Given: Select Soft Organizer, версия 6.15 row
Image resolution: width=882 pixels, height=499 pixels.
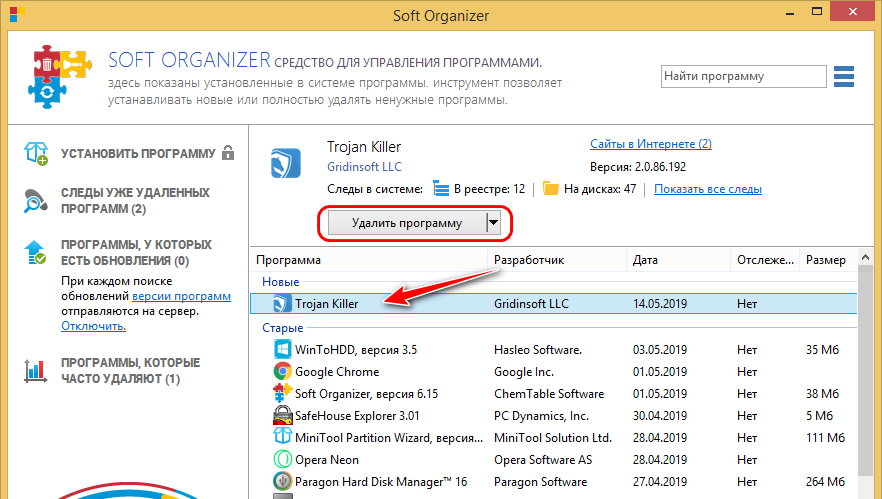Looking at the screenshot, I should pos(554,393).
